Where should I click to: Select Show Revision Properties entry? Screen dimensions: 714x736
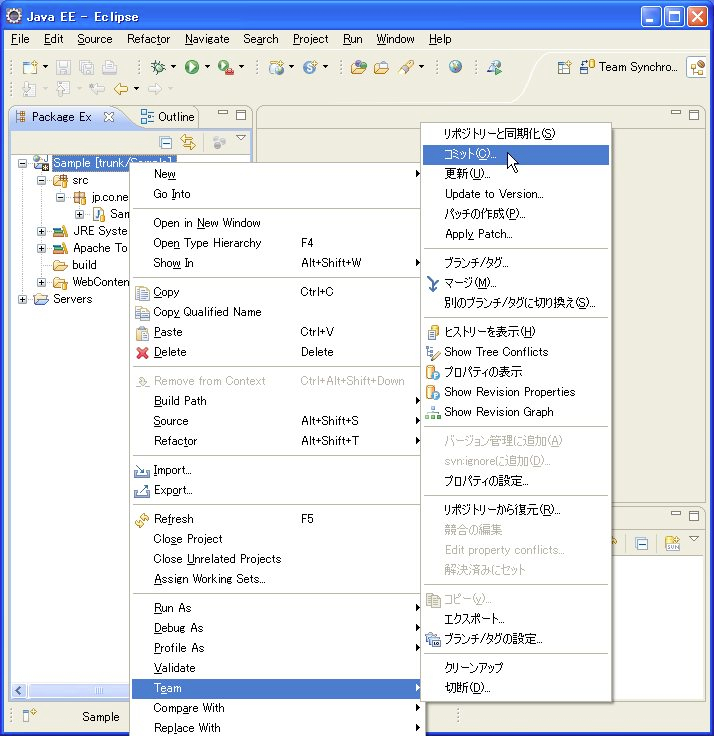[516, 391]
